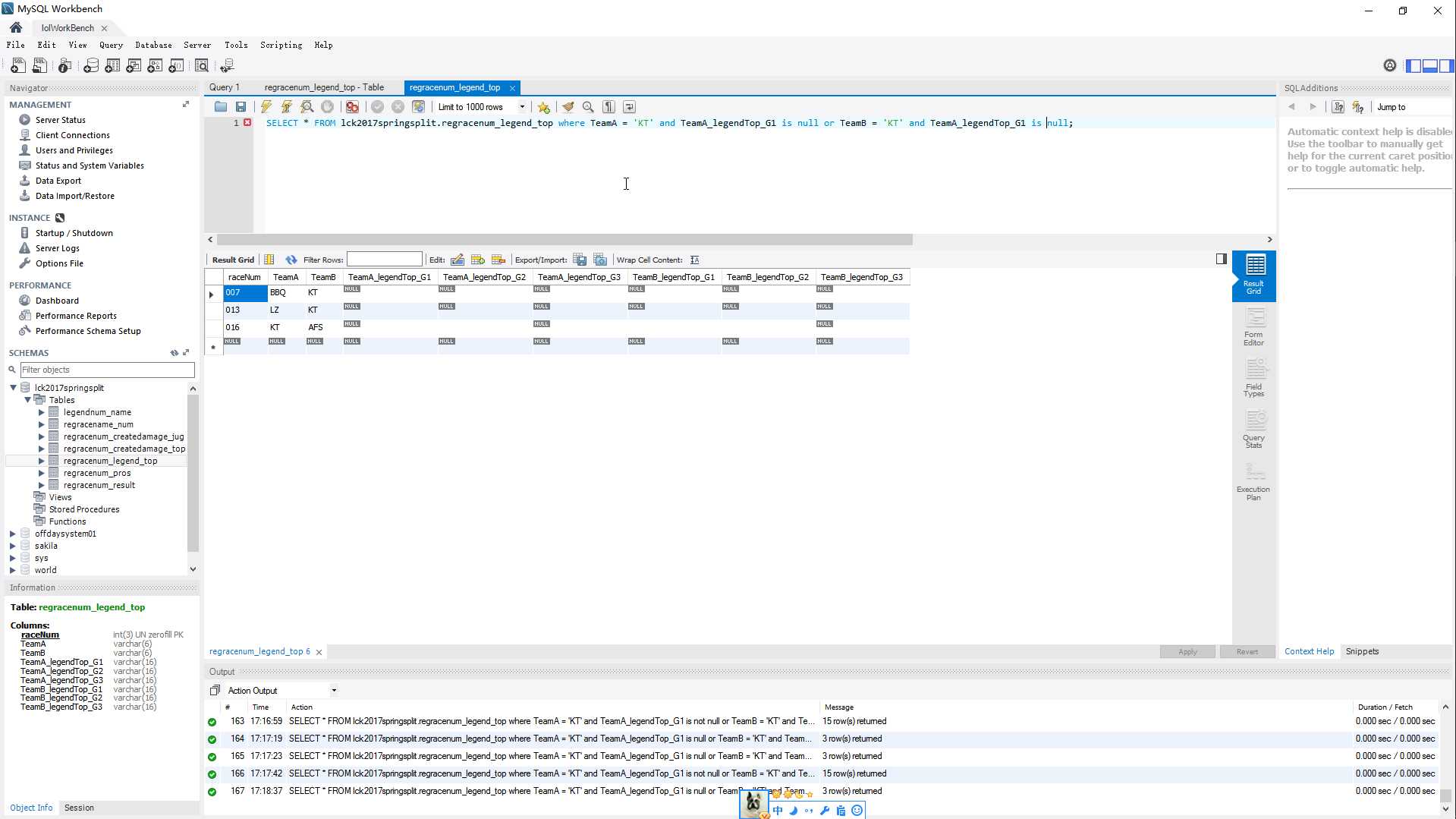Insert new row icon
1456x819 pixels.
pos(478,260)
